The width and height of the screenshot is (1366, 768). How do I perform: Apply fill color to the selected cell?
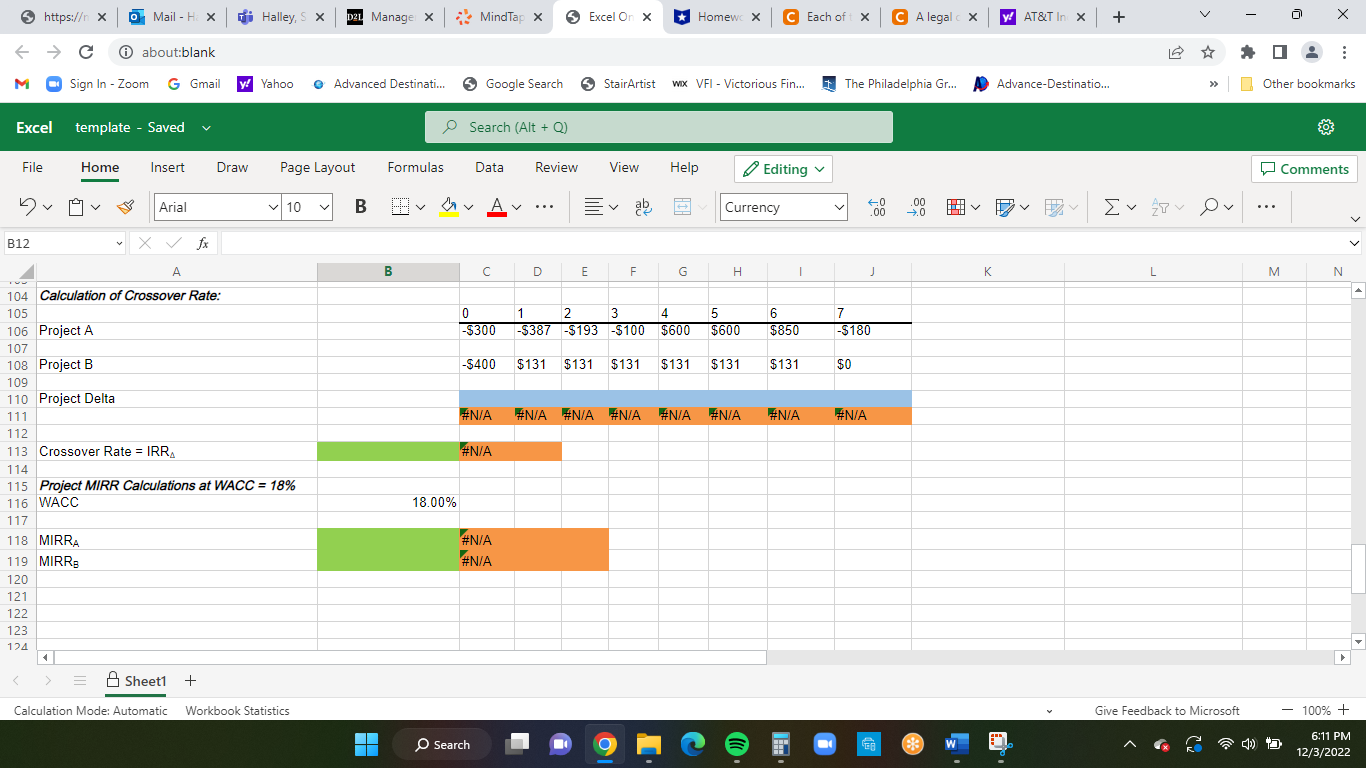[447, 207]
